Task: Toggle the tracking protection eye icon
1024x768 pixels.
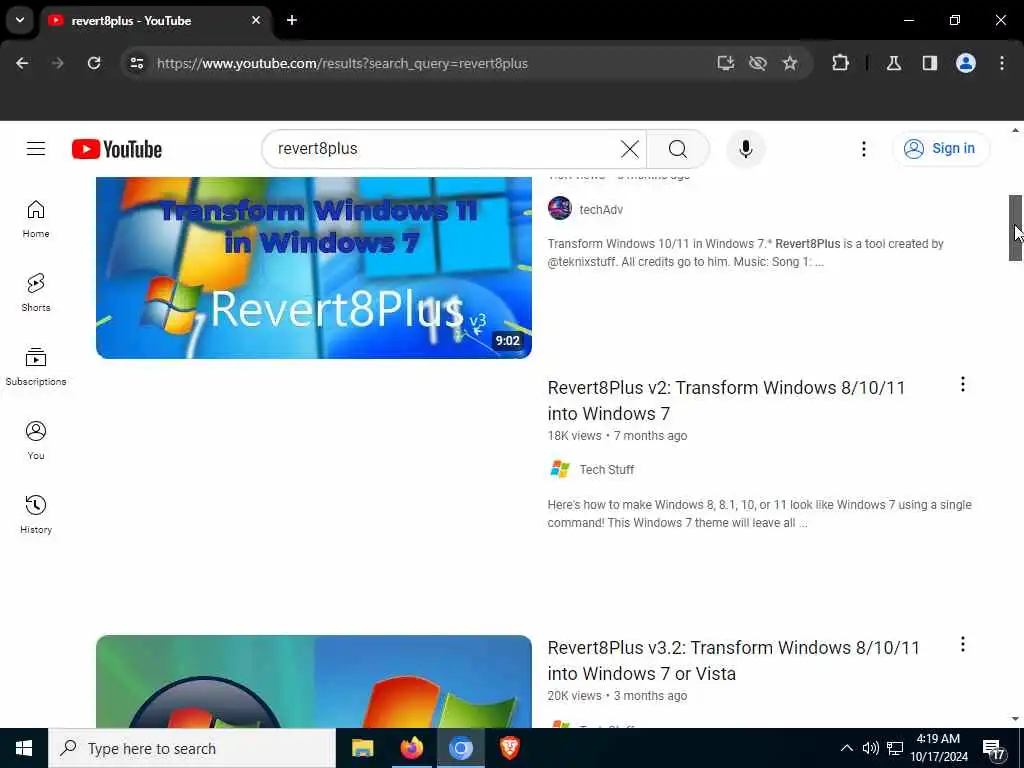Action: click(x=758, y=63)
